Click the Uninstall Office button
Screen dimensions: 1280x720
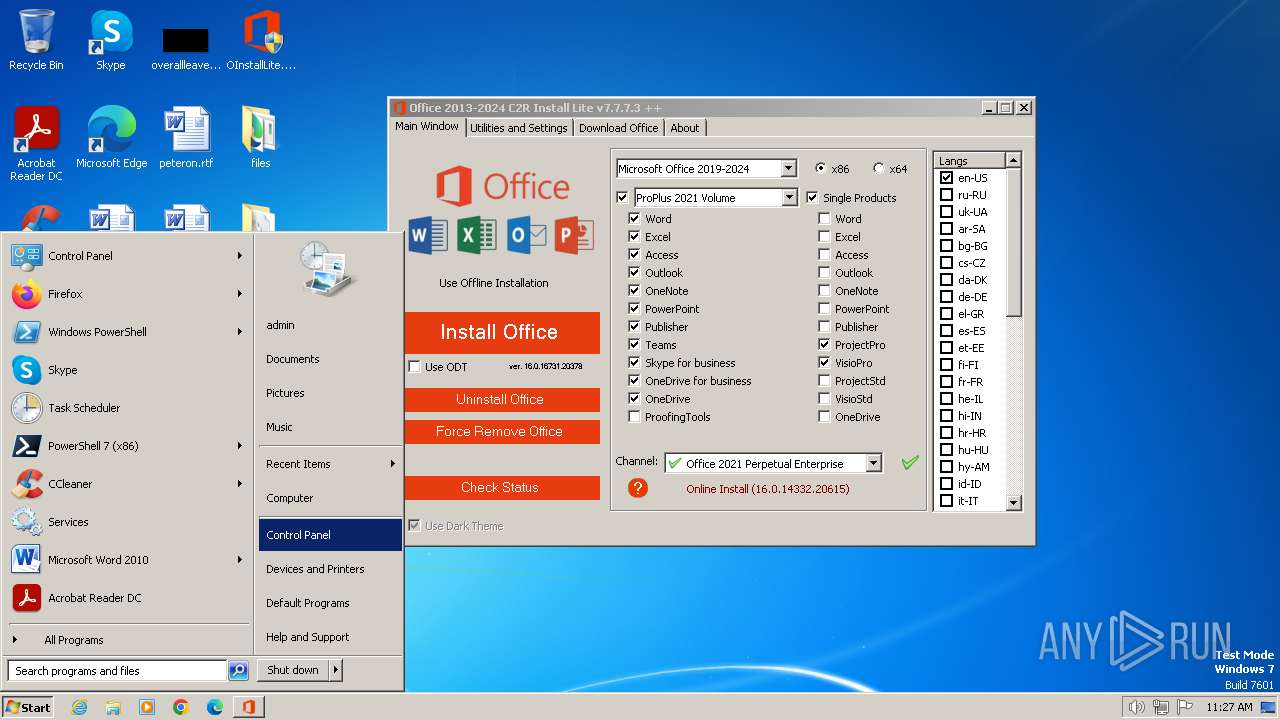coord(500,399)
